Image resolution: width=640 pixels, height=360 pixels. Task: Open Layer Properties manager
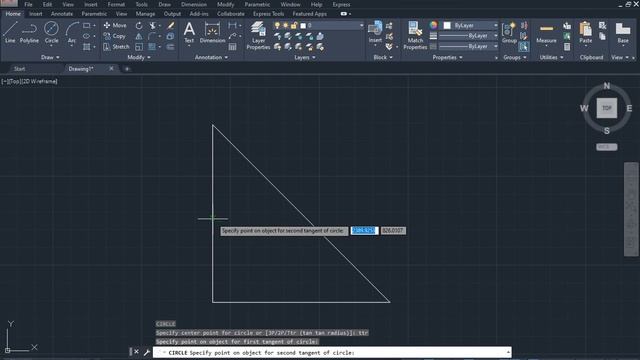click(258, 36)
